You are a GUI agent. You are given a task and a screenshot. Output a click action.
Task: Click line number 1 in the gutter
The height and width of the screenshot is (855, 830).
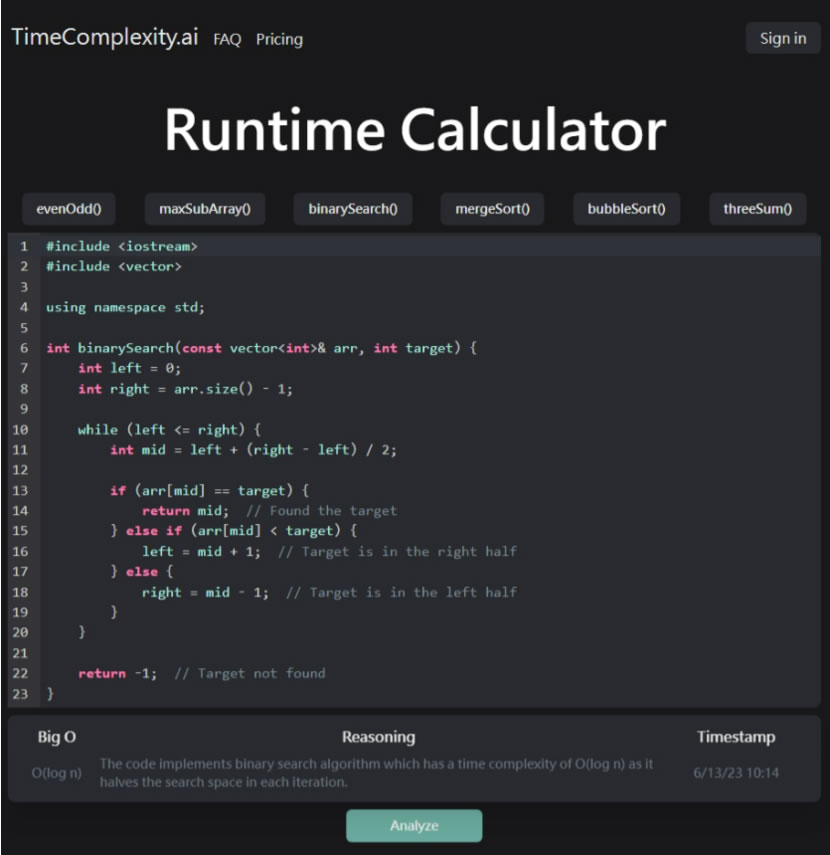[23, 246]
